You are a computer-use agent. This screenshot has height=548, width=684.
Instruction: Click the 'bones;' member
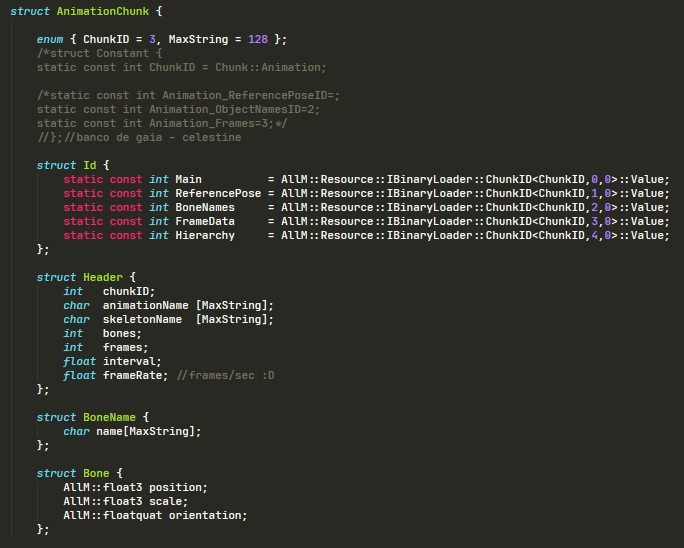point(122,332)
